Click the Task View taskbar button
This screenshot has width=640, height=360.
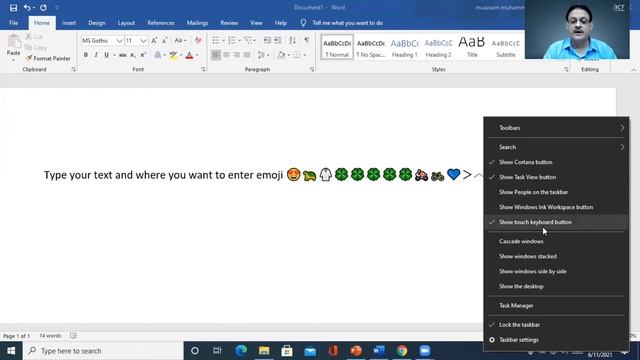(217, 351)
